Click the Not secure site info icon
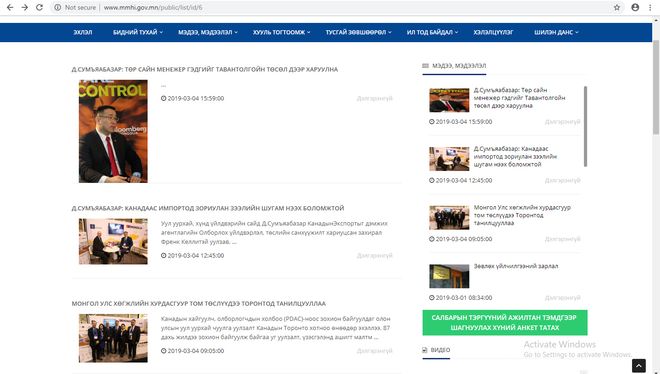The width and height of the screenshot is (660, 374). click(58, 7)
